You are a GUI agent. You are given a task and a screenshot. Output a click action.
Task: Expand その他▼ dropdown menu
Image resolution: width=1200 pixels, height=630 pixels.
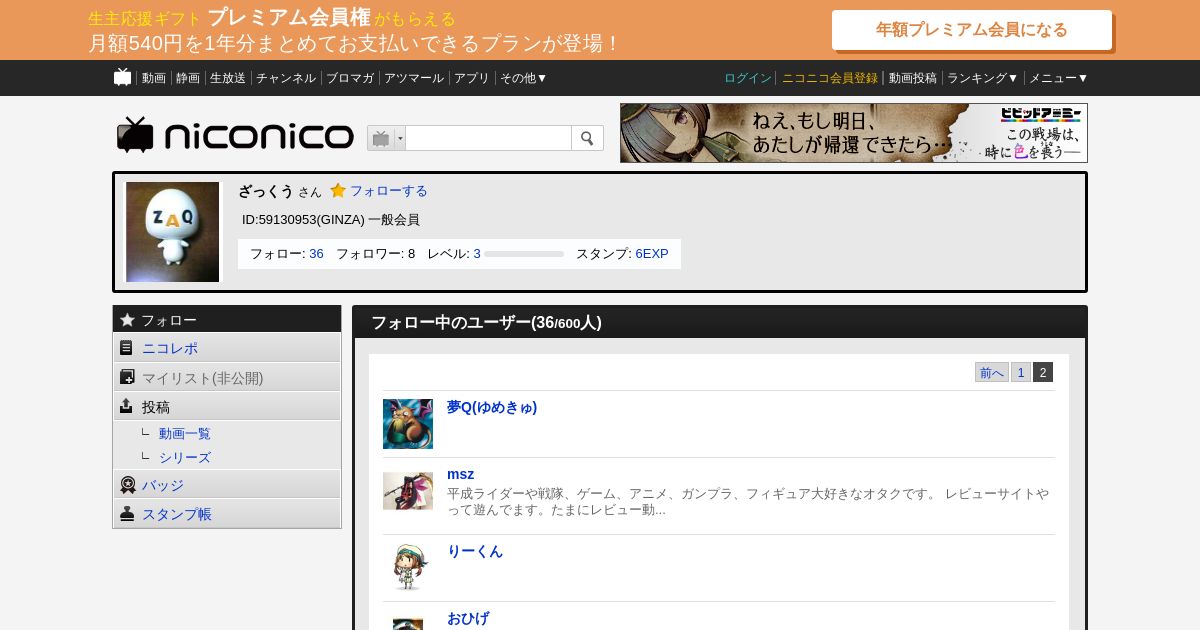[x=524, y=78]
